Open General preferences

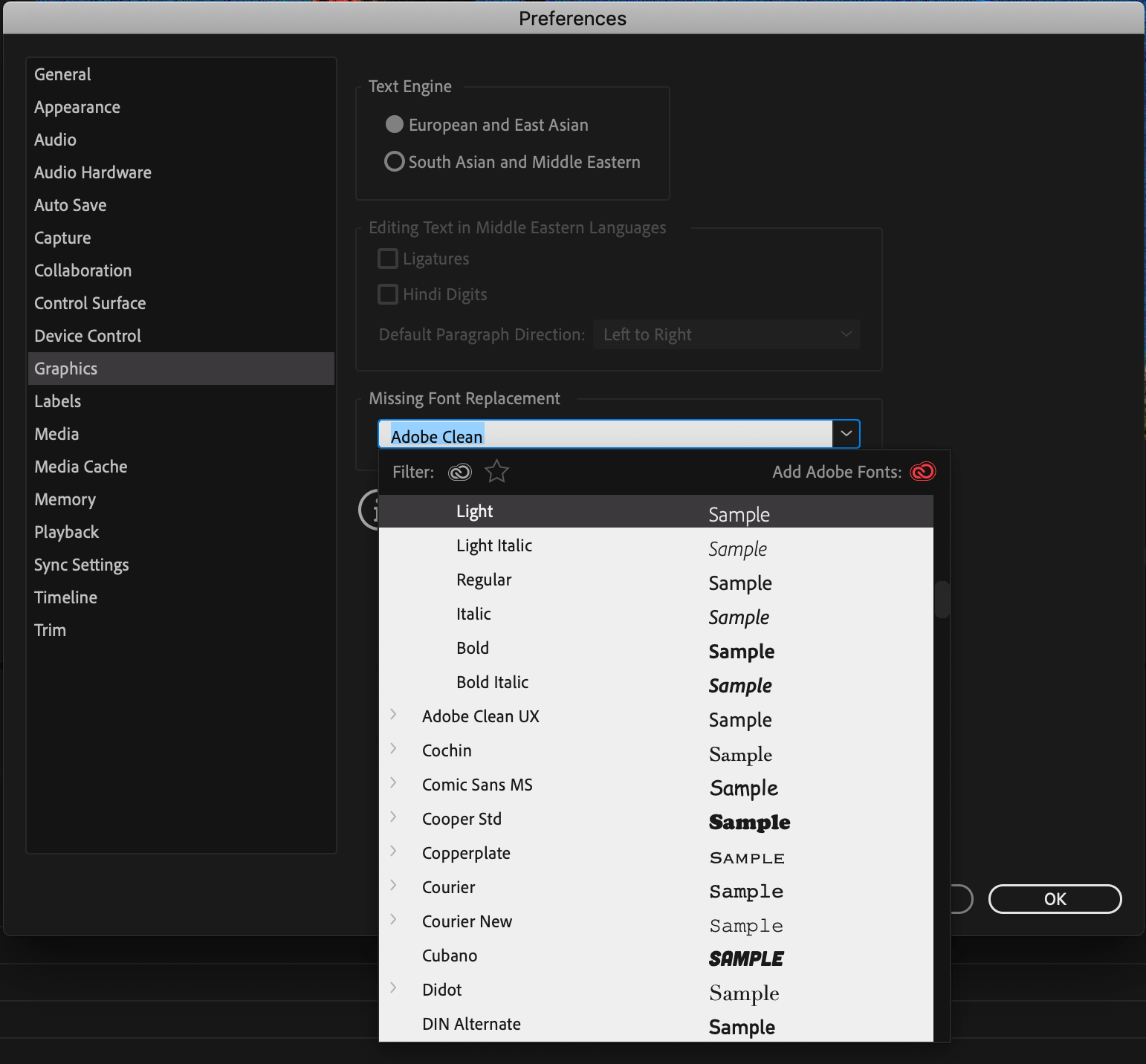[181, 74]
